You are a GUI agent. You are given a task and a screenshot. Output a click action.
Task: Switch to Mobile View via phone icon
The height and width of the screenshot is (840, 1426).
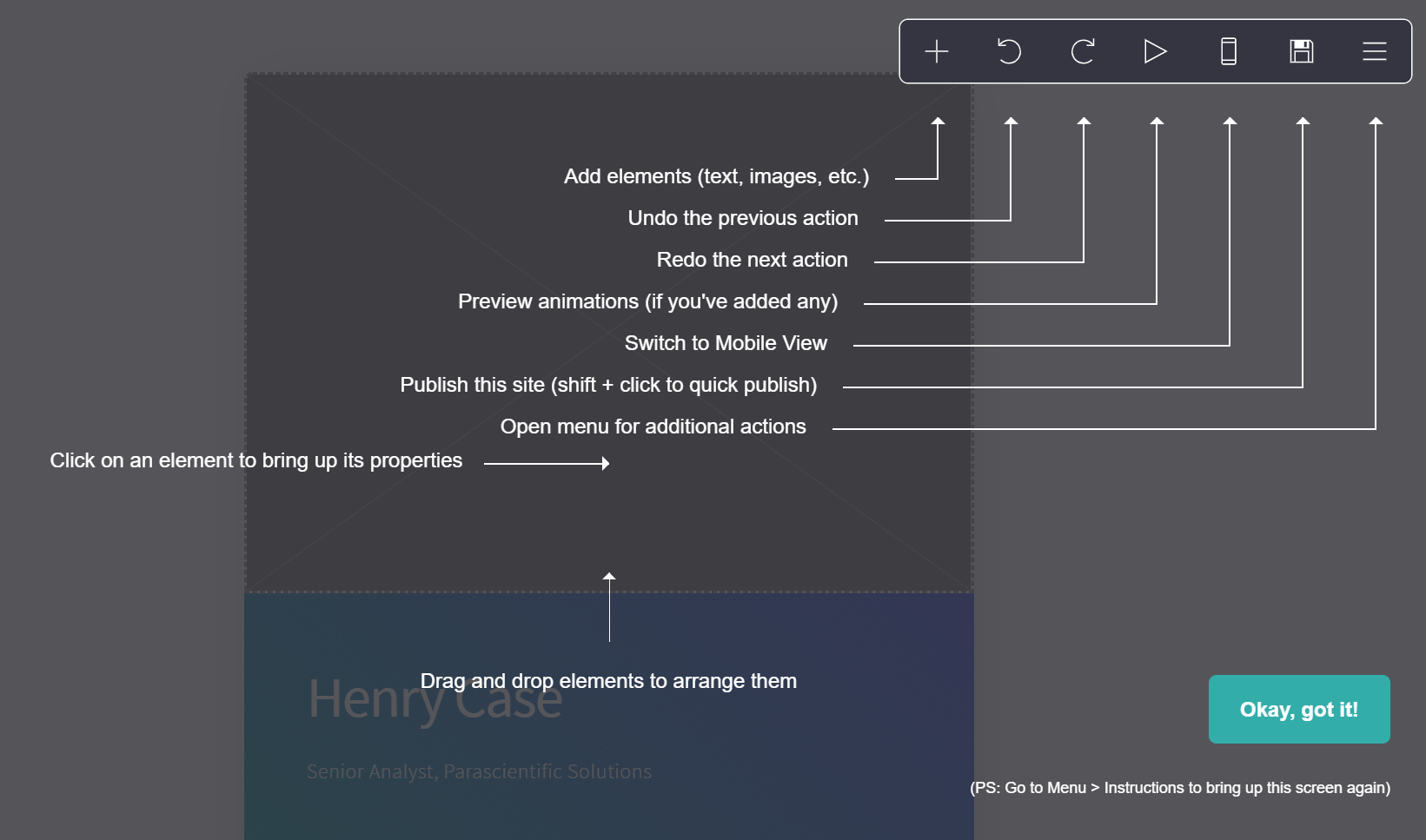pos(1228,51)
